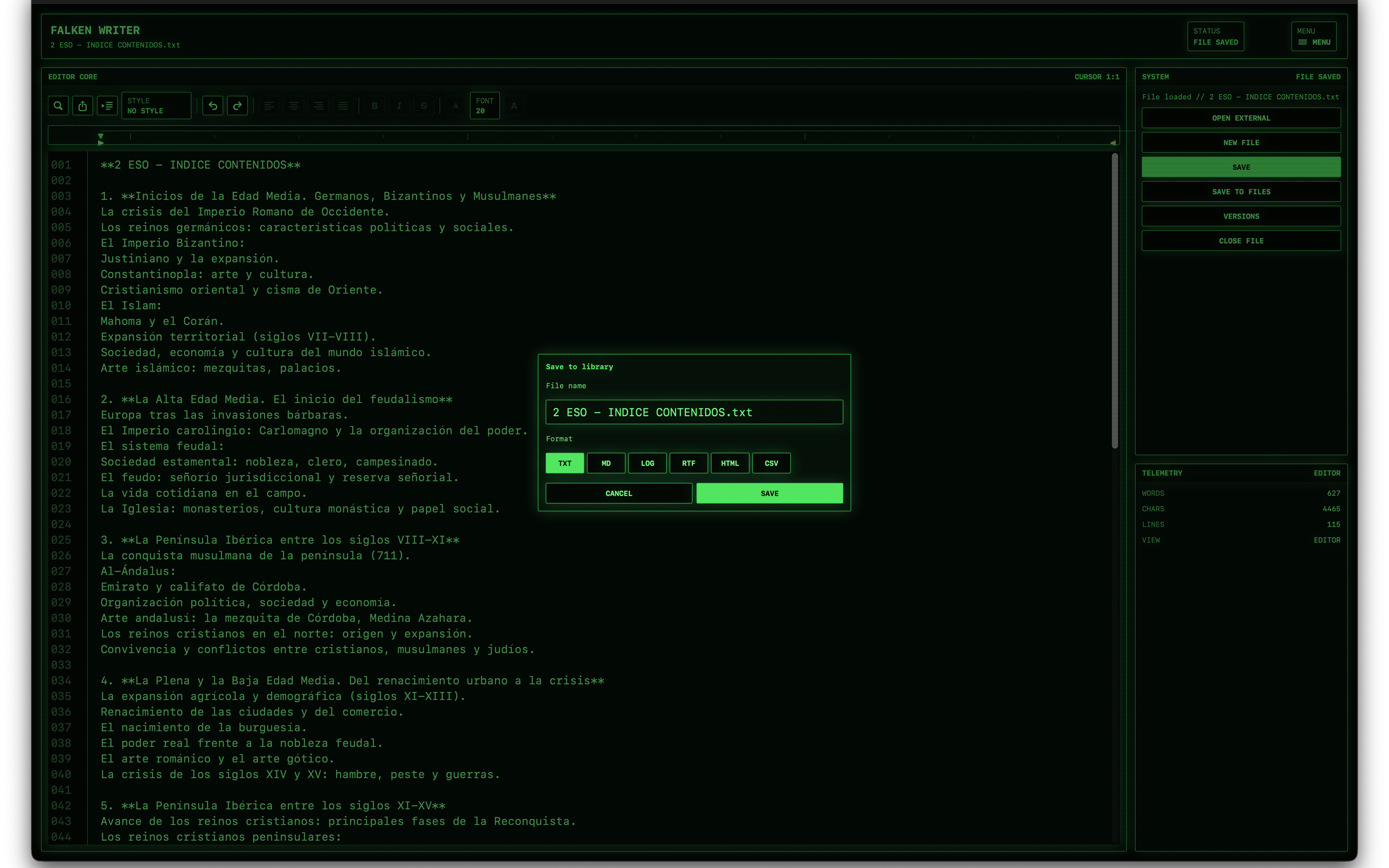Click CLOSE FILE button
1389x868 pixels.
point(1241,241)
